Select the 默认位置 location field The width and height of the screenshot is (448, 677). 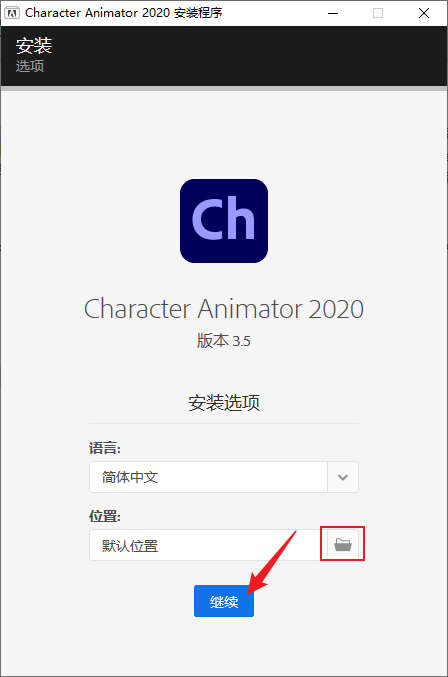(208, 545)
